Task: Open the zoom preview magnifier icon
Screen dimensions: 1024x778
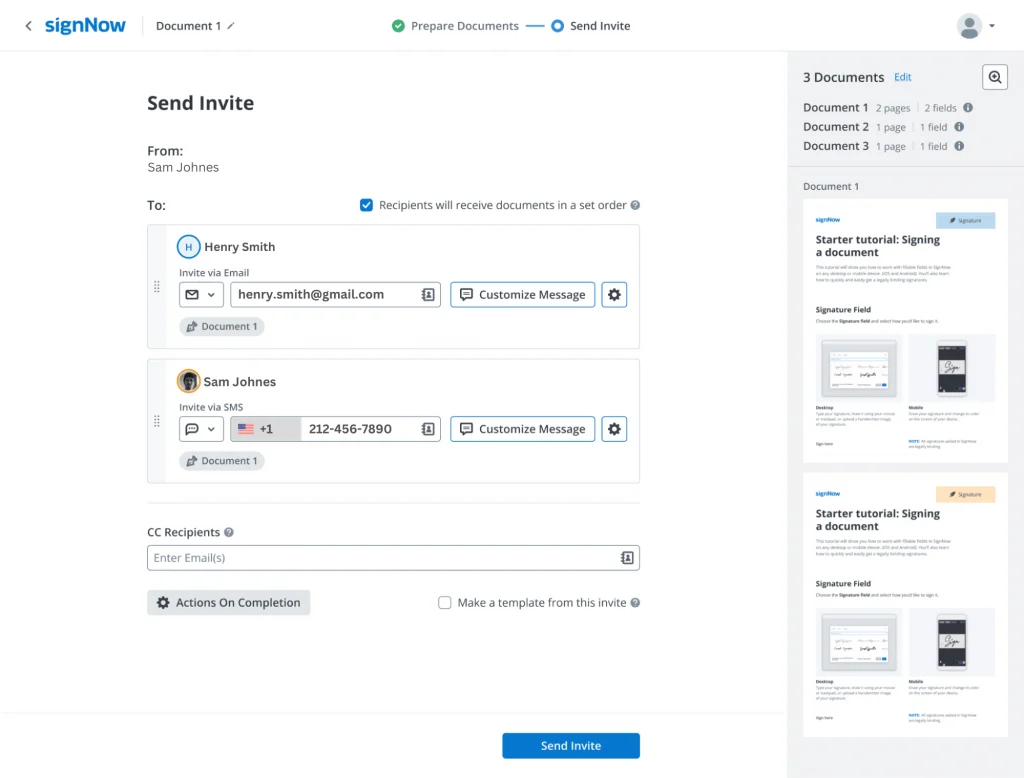Action: 994,77
